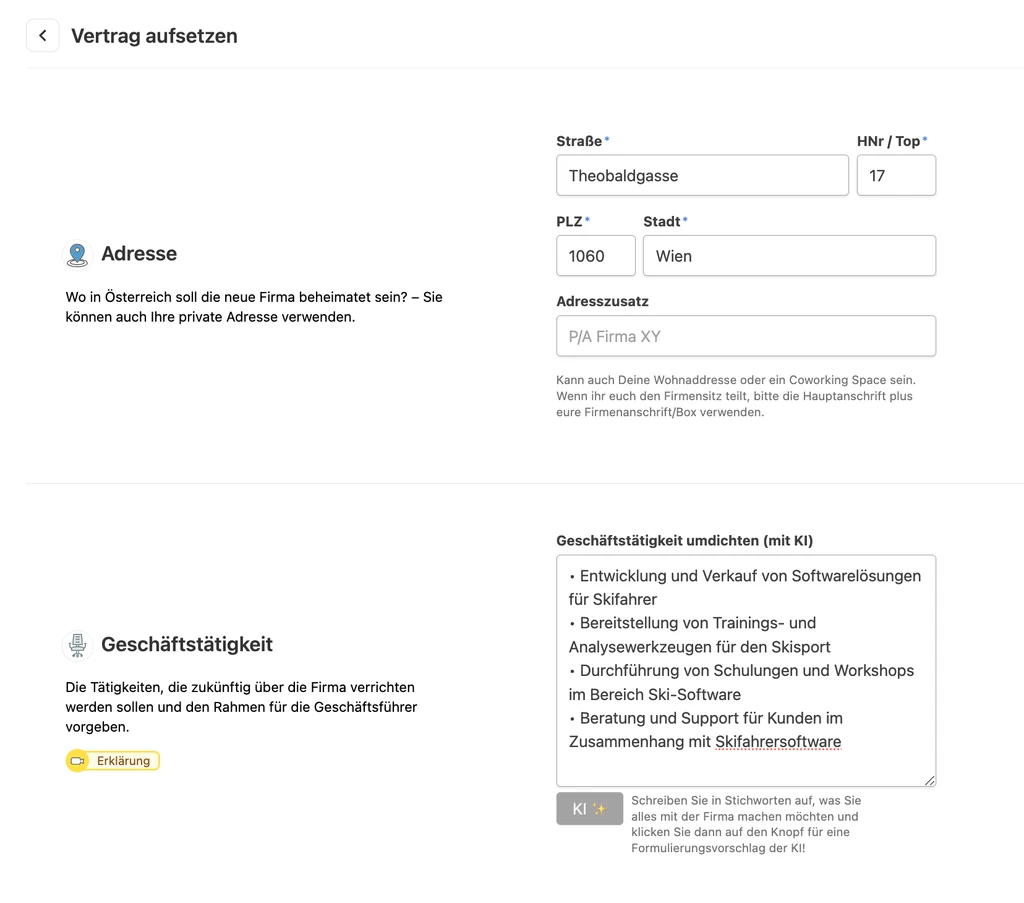
Task: Click the helper text below the Adresszusatz field
Action: coord(745,397)
